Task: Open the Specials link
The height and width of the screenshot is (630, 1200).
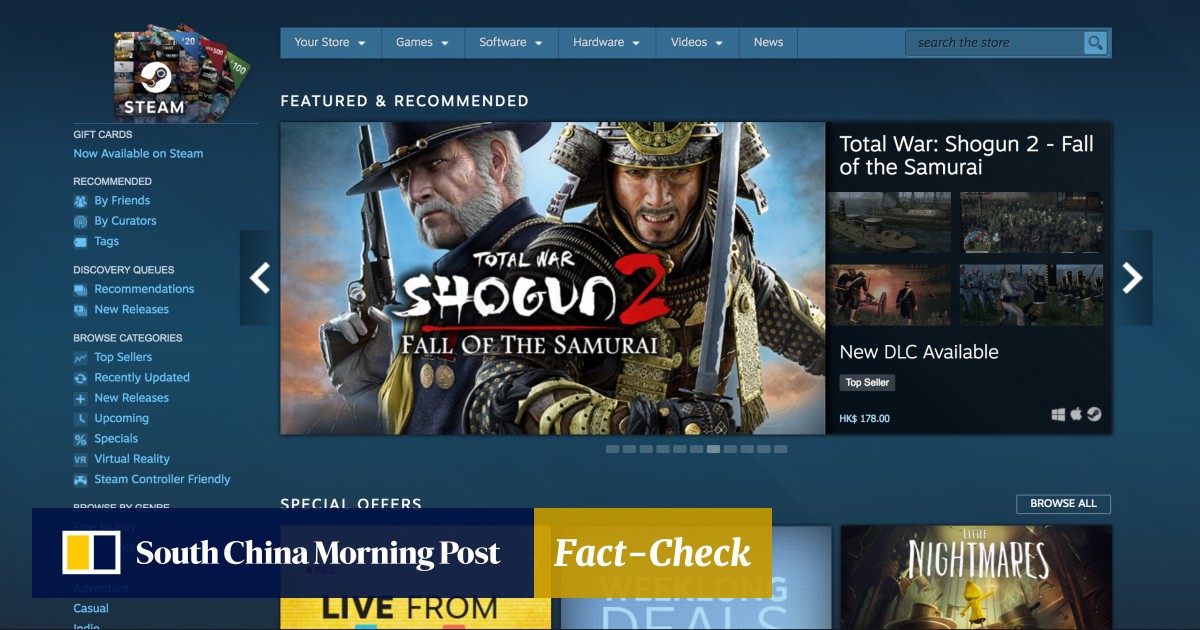Action: (116, 439)
